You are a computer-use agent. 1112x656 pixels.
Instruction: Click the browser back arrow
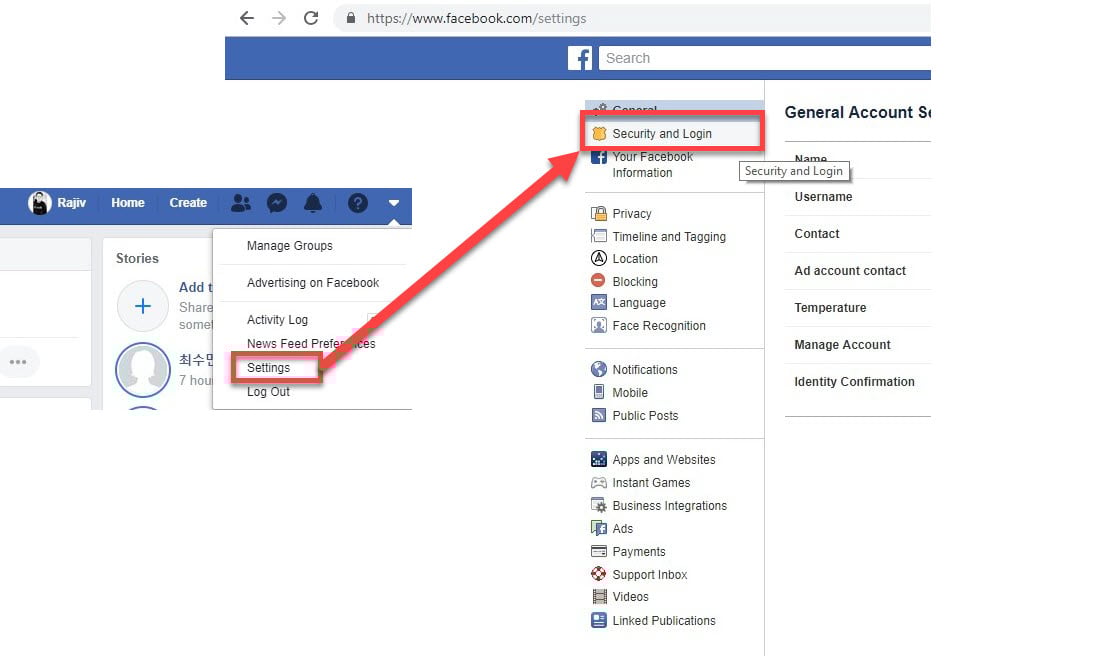[x=246, y=18]
